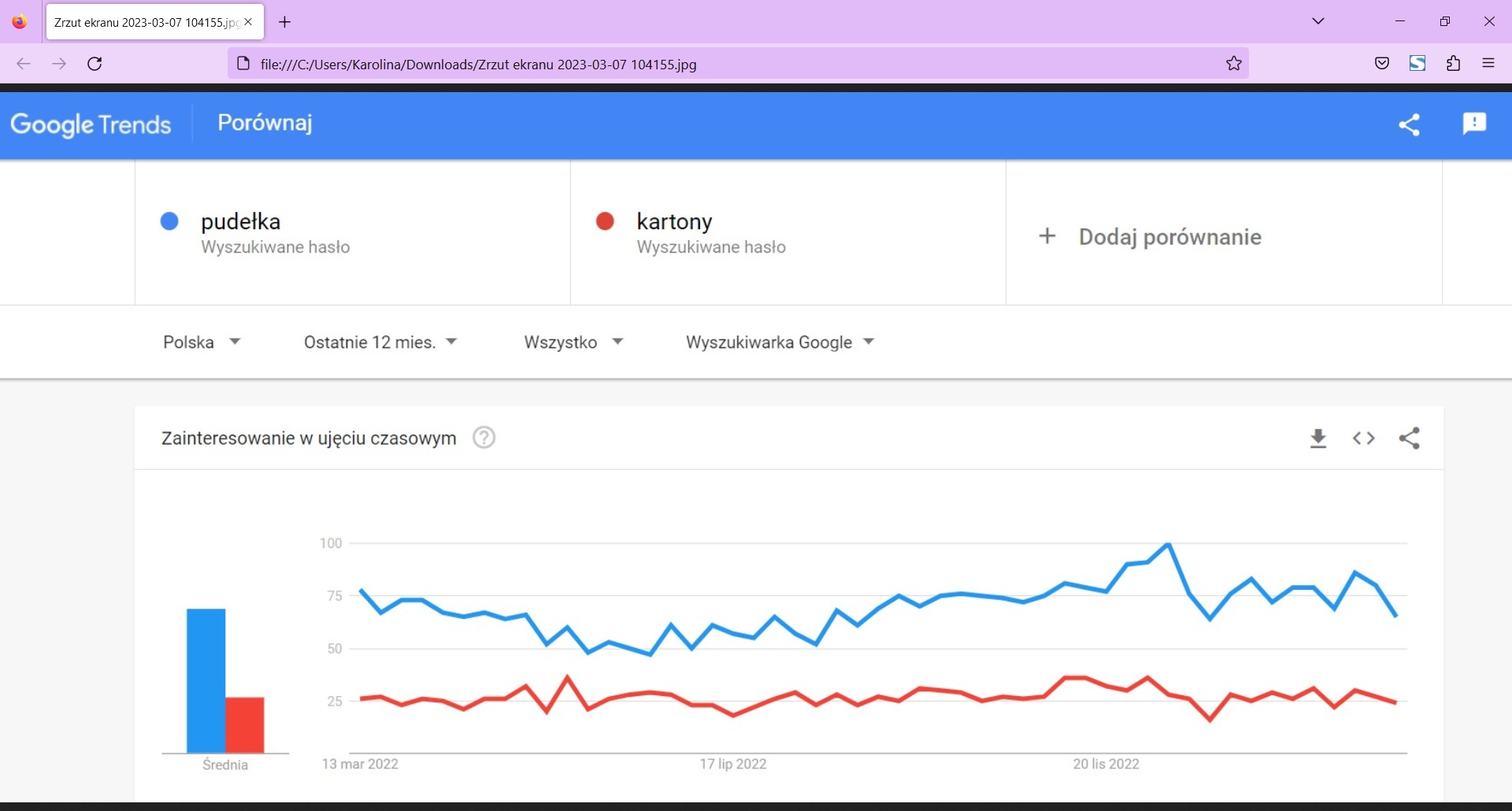1512x811 pixels.
Task: Download the interest over time chart
Action: [x=1318, y=439]
